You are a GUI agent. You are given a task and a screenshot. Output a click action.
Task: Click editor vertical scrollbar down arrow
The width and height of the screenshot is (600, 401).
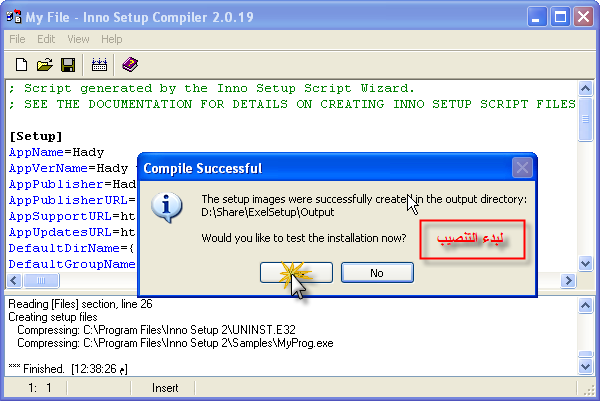pos(585,263)
